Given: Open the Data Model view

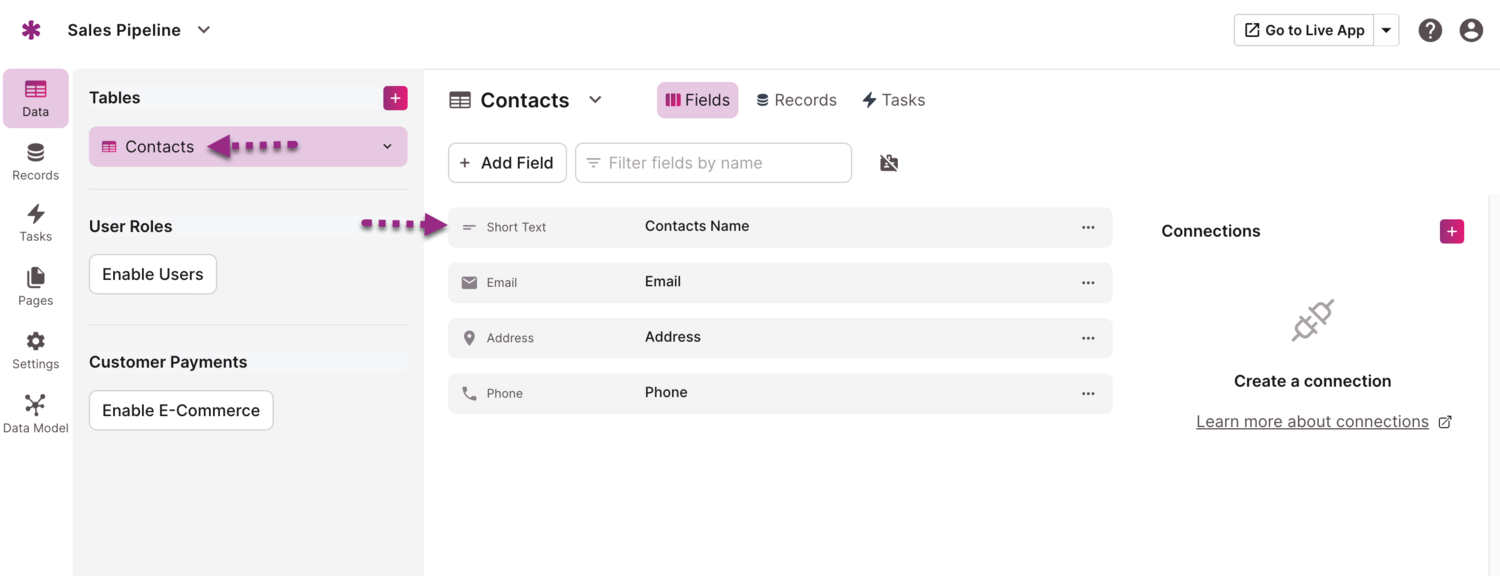Looking at the screenshot, I should click(35, 414).
